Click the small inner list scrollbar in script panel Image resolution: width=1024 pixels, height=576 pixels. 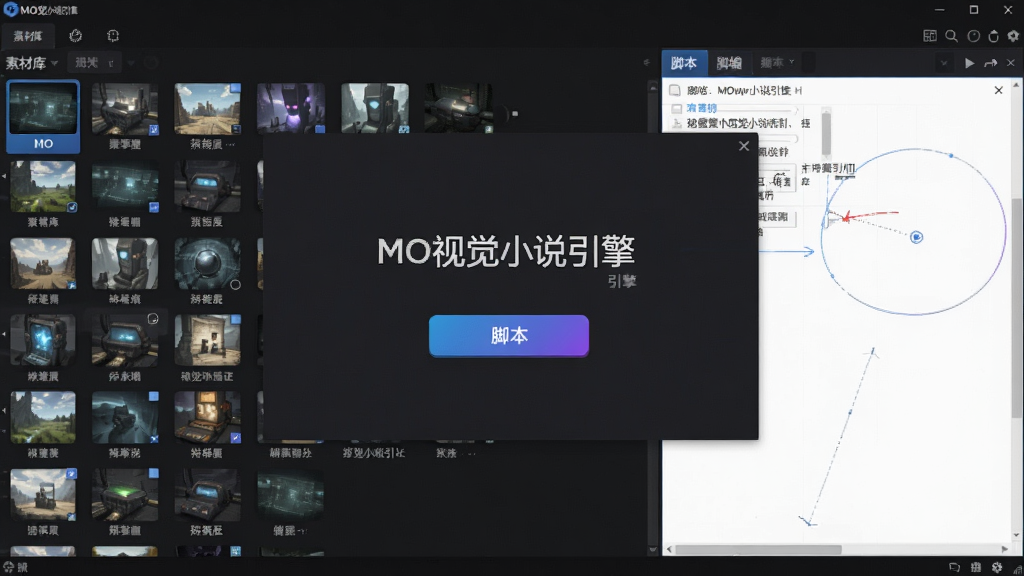click(x=826, y=133)
